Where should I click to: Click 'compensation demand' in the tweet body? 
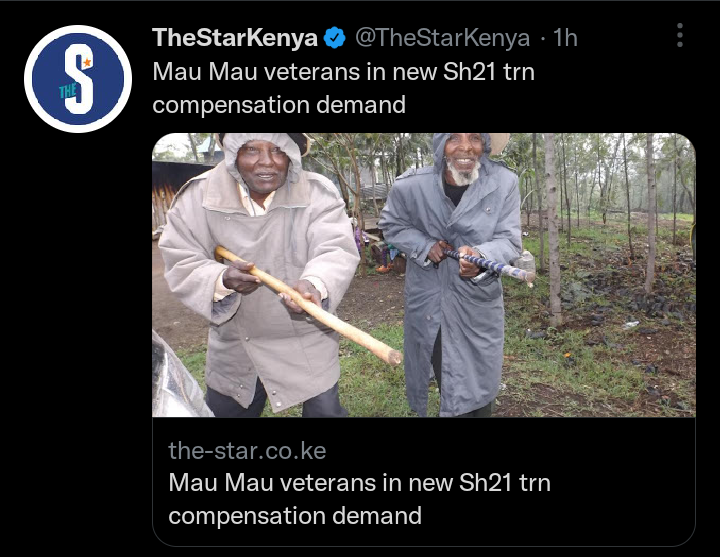(x=279, y=105)
